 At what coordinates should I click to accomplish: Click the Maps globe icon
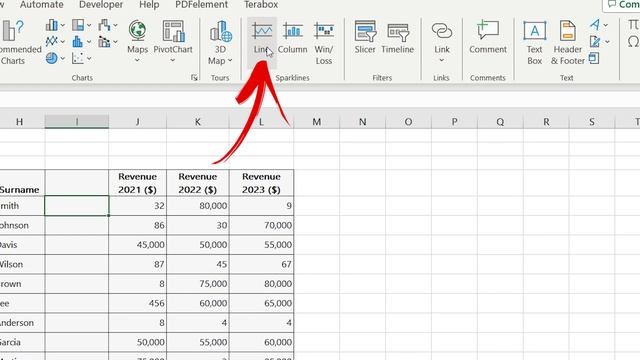tap(138, 31)
